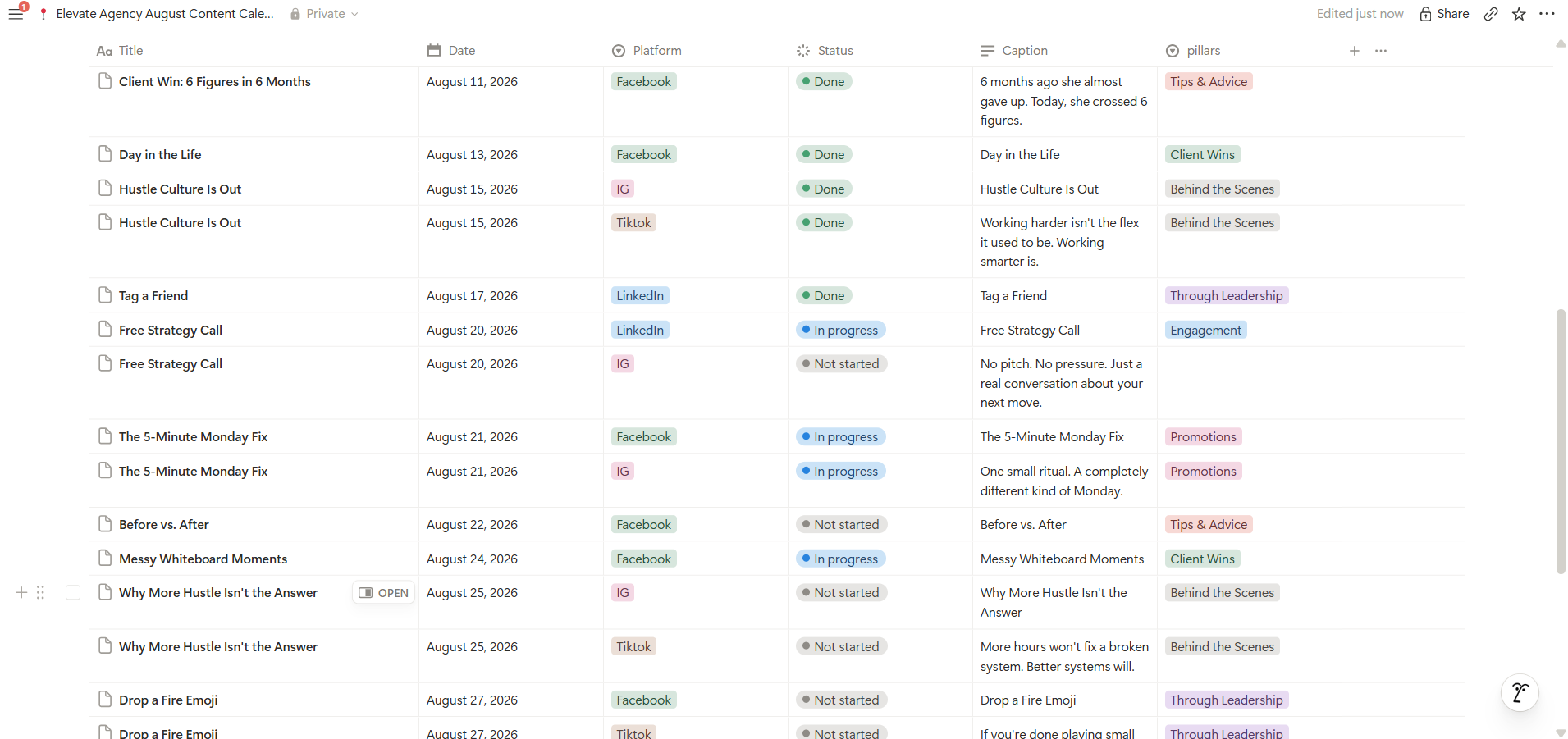This screenshot has width=1568, height=739.
Task: Click the Date column header
Action: coord(452,51)
